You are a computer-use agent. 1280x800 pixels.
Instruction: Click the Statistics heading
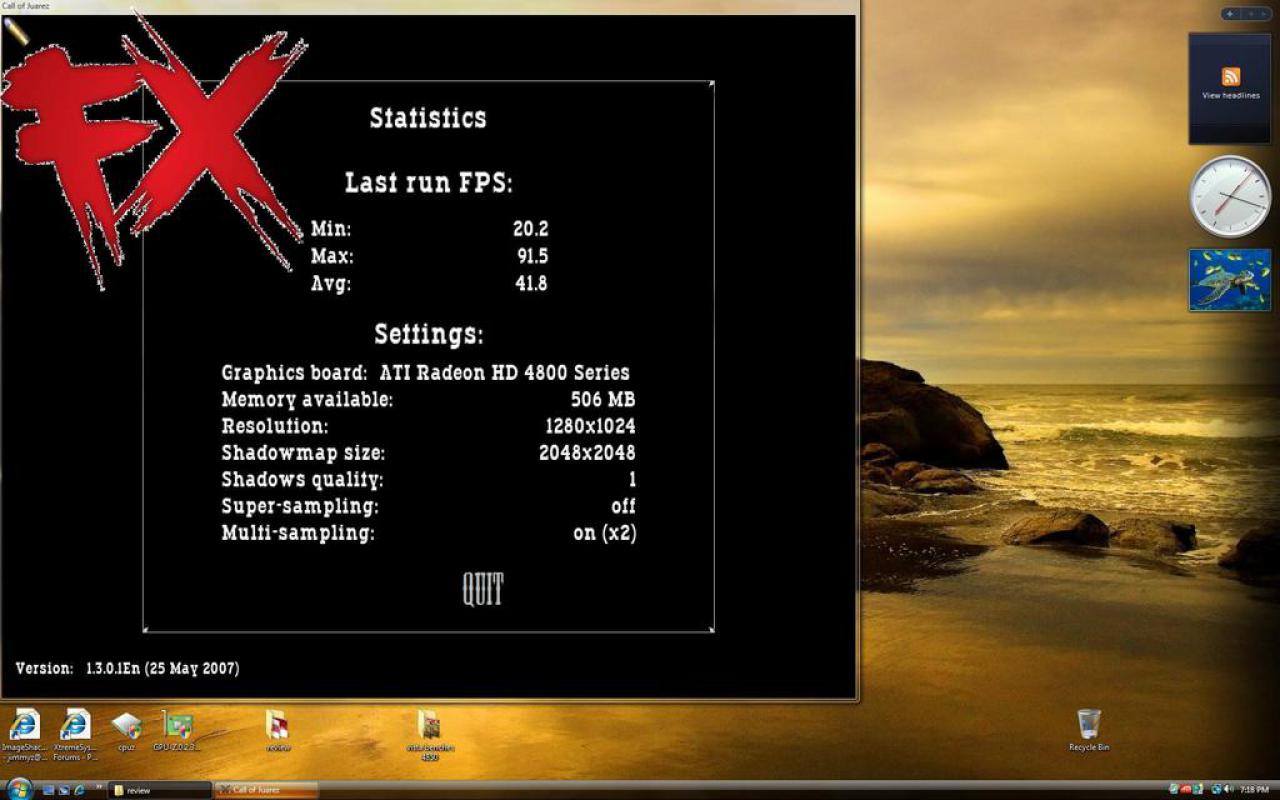(428, 118)
